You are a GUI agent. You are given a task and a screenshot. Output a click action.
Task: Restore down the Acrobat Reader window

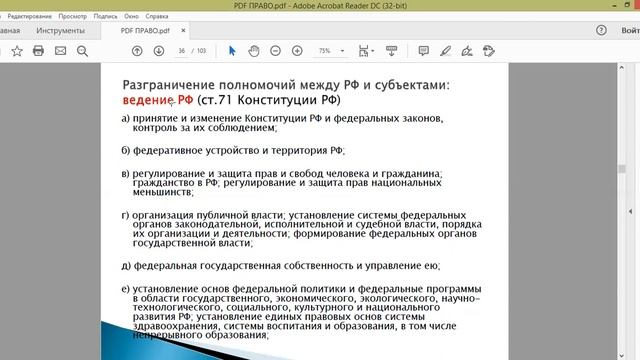[627, 5]
